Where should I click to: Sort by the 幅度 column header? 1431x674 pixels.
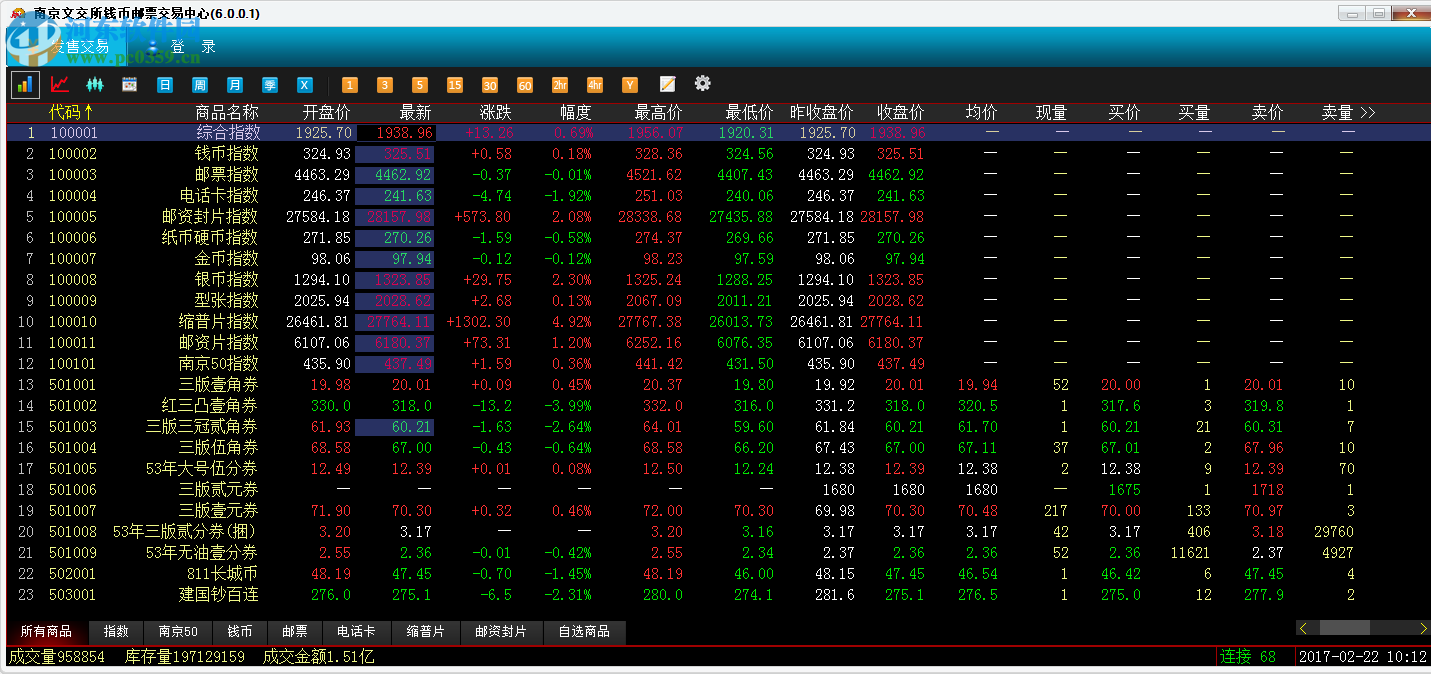pyautogui.click(x=576, y=112)
